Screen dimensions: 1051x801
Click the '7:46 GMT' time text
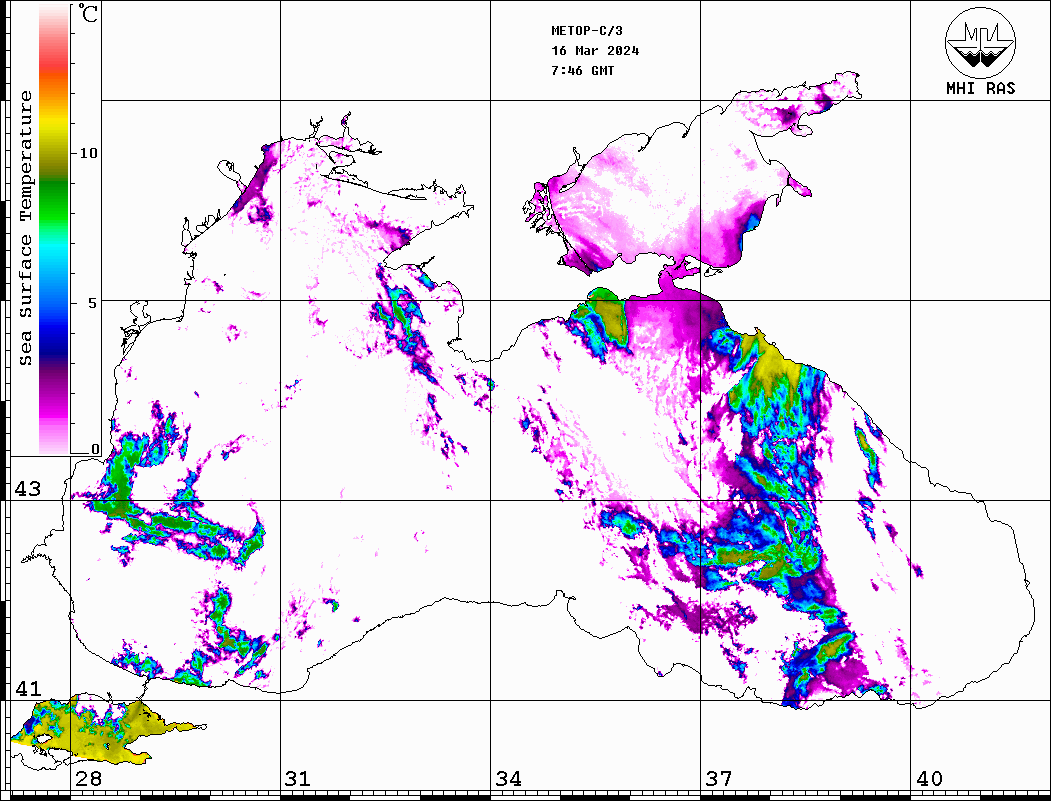(x=583, y=70)
